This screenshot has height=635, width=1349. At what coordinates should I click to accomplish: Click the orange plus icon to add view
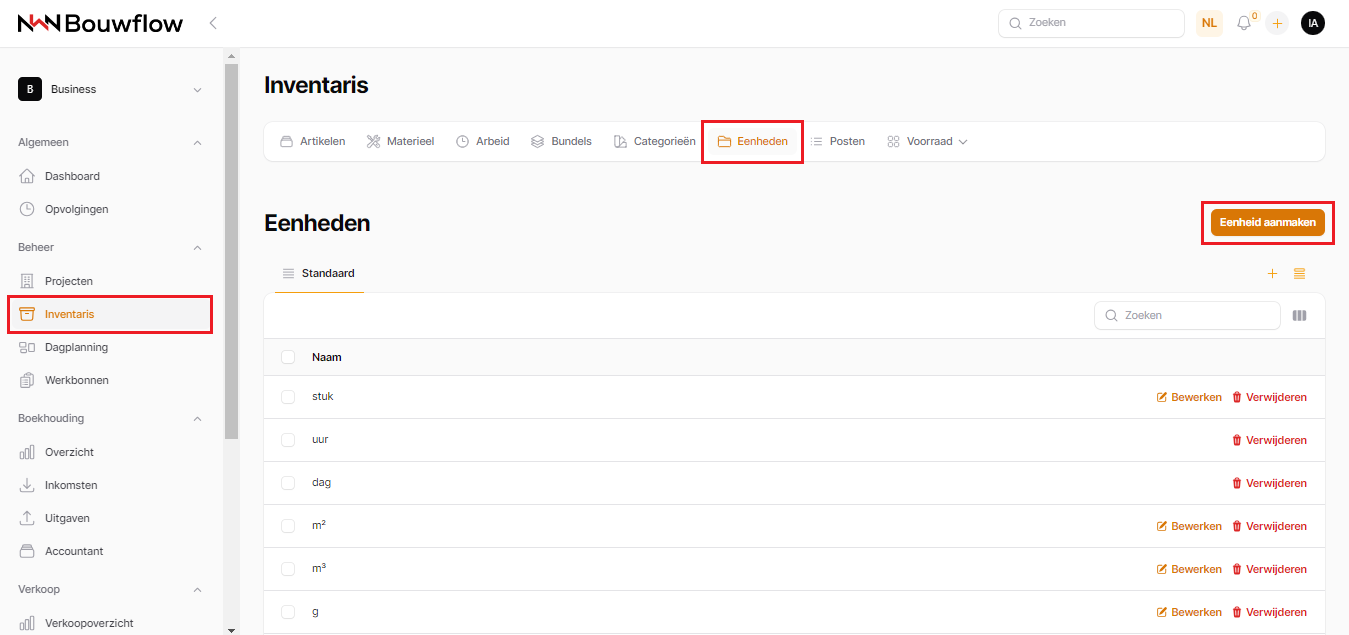[1272, 274]
